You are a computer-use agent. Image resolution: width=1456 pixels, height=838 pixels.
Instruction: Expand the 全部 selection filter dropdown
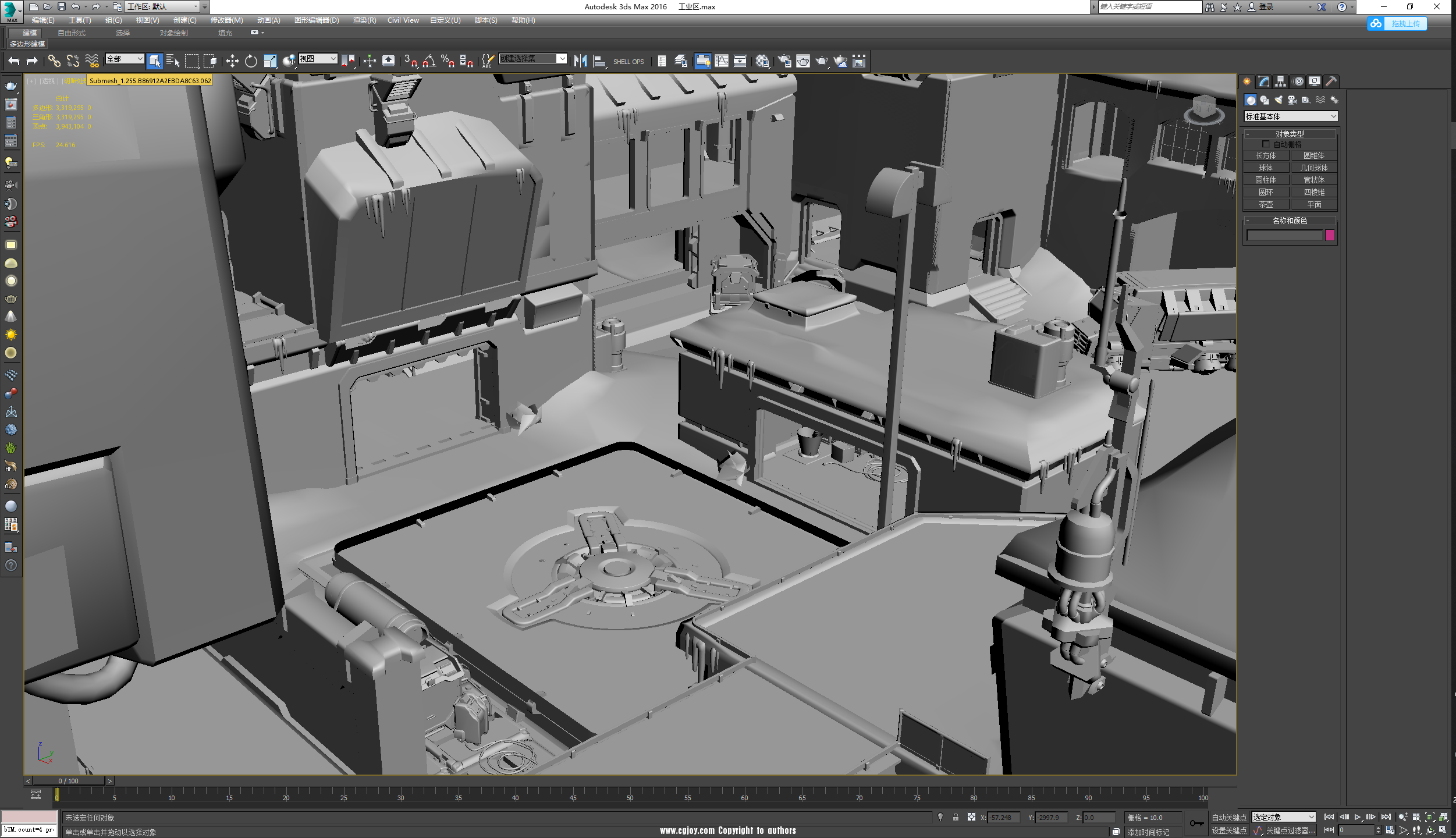coord(124,59)
